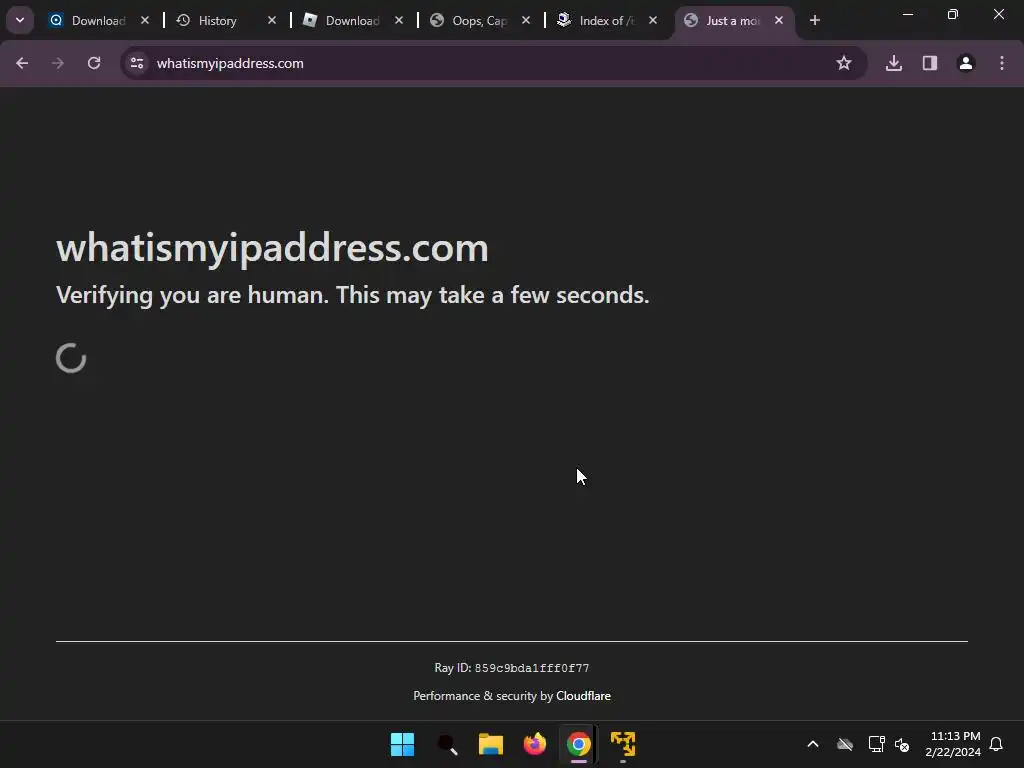Viewport: 1024px width, 768px height.
Task: Open File Explorer from taskbar
Action: [x=490, y=744]
